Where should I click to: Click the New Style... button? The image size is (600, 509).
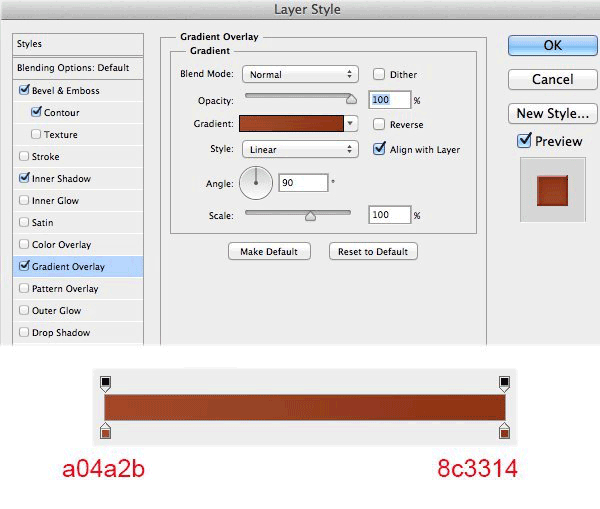tap(553, 113)
